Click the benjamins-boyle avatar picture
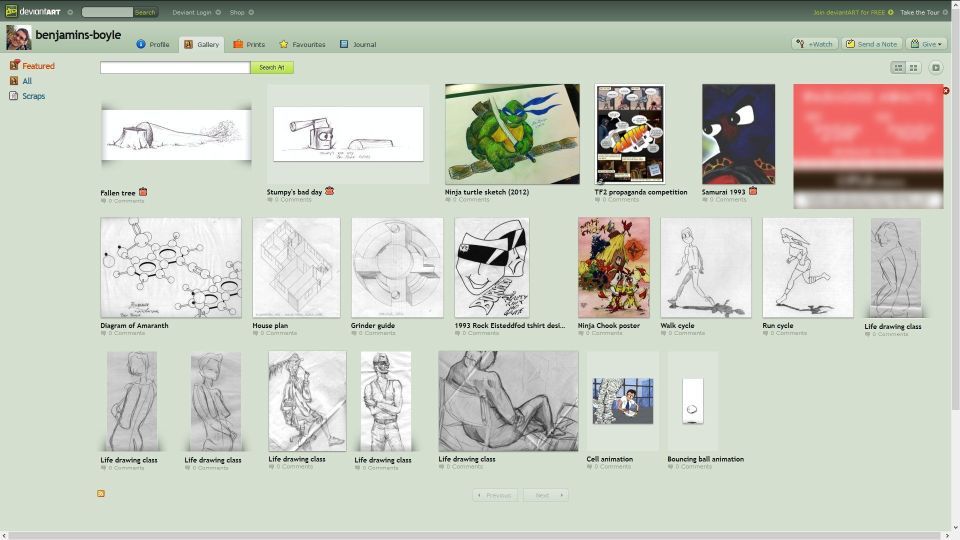The height and width of the screenshot is (540, 960). pos(18,38)
